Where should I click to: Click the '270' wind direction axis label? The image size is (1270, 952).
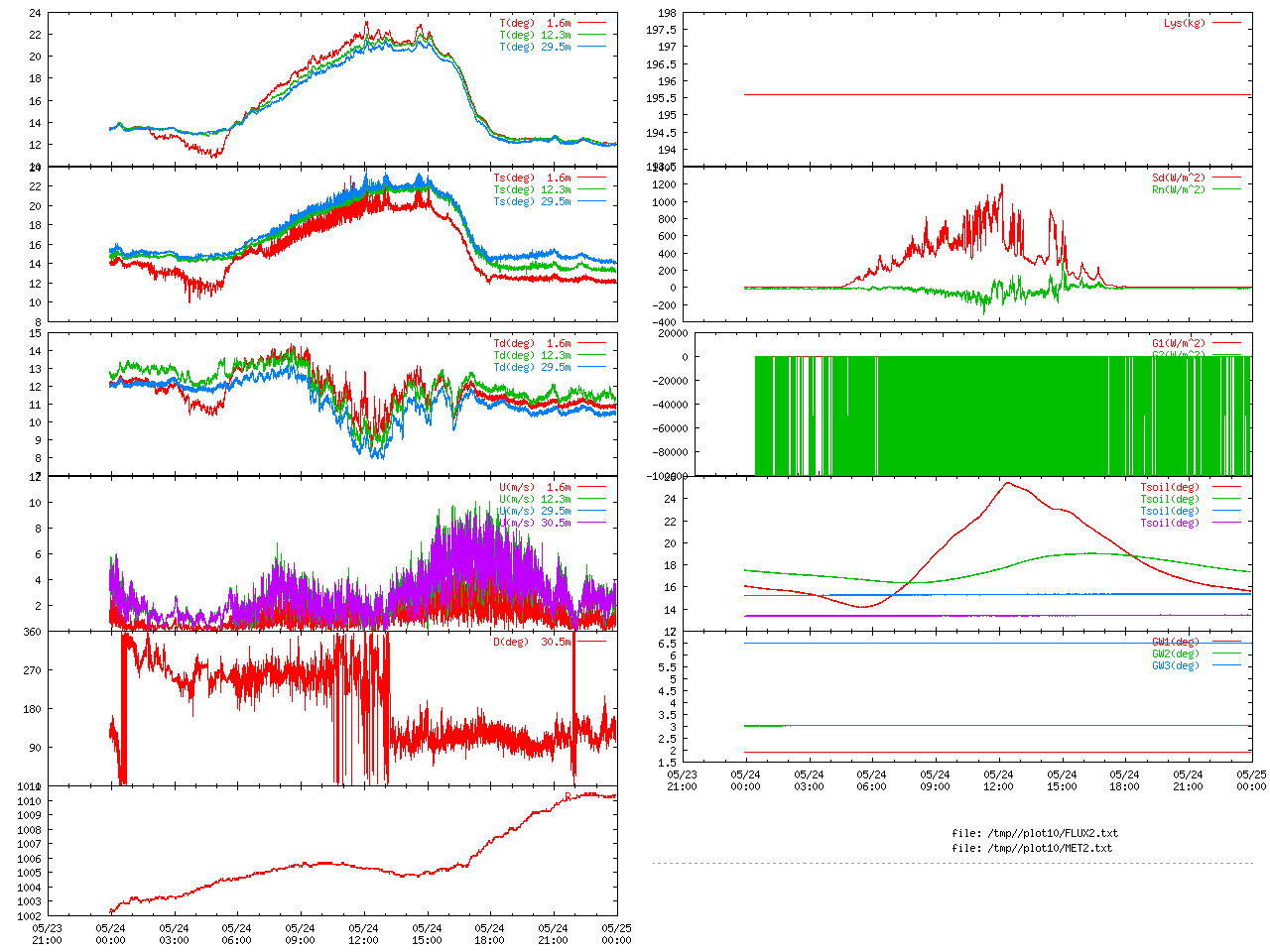(33, 670)
